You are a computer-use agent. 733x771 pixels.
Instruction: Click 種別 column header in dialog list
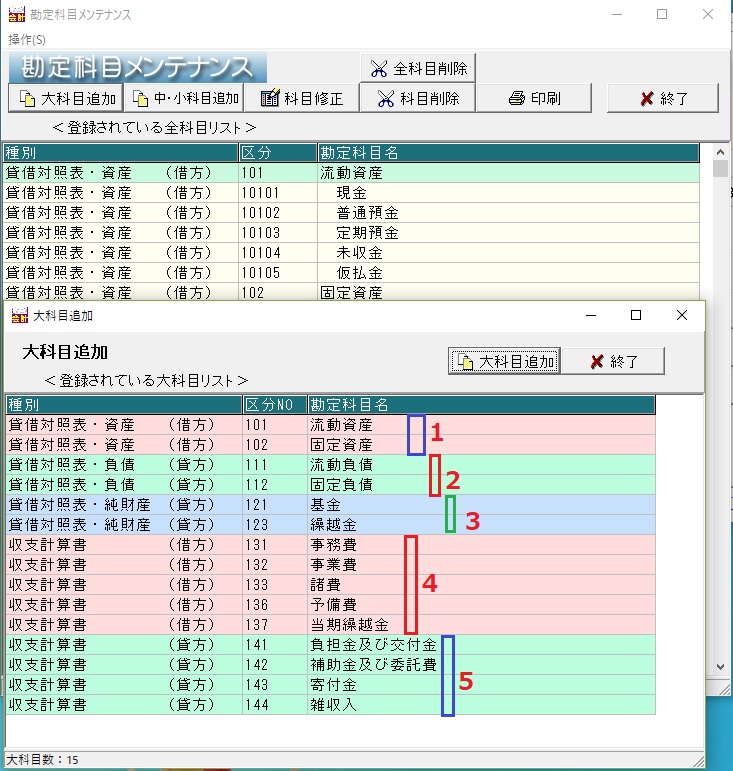[124, 405]
